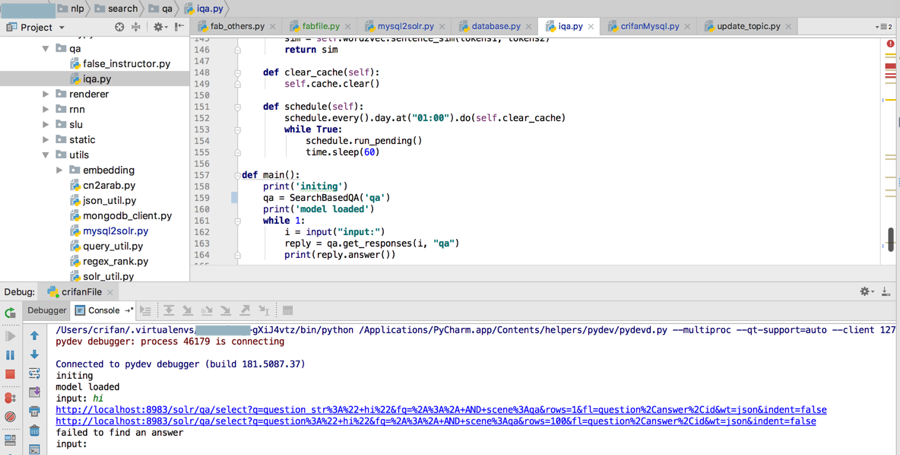Toggle soft-wrap in console output
Screen dimensions: 900x455
pos(34,374)
